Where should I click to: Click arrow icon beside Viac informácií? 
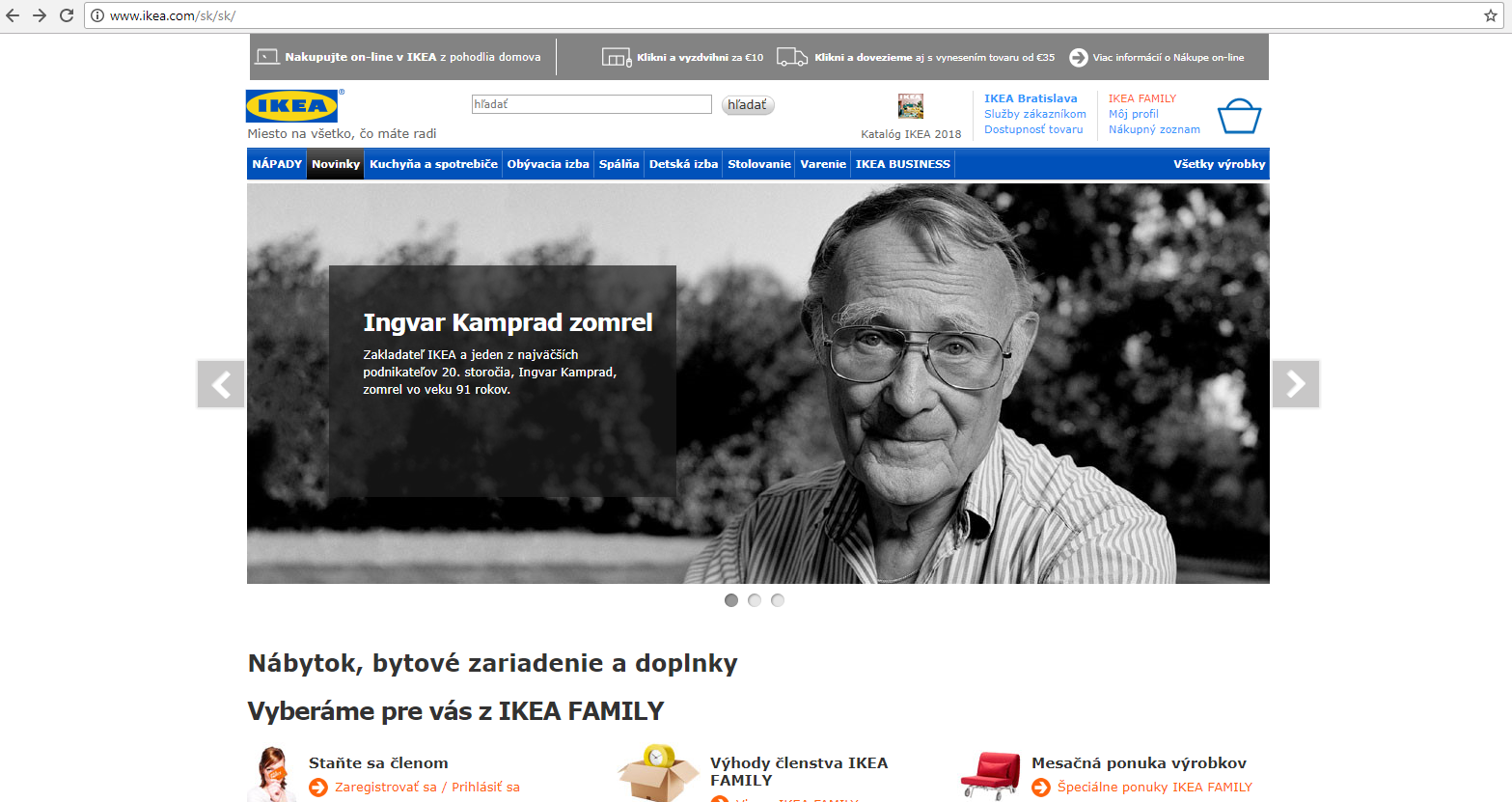(x=1079, y=58)
